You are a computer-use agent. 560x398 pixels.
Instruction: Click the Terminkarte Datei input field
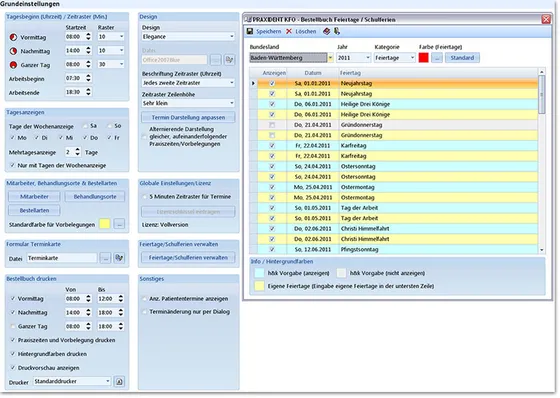click(62, 258)
